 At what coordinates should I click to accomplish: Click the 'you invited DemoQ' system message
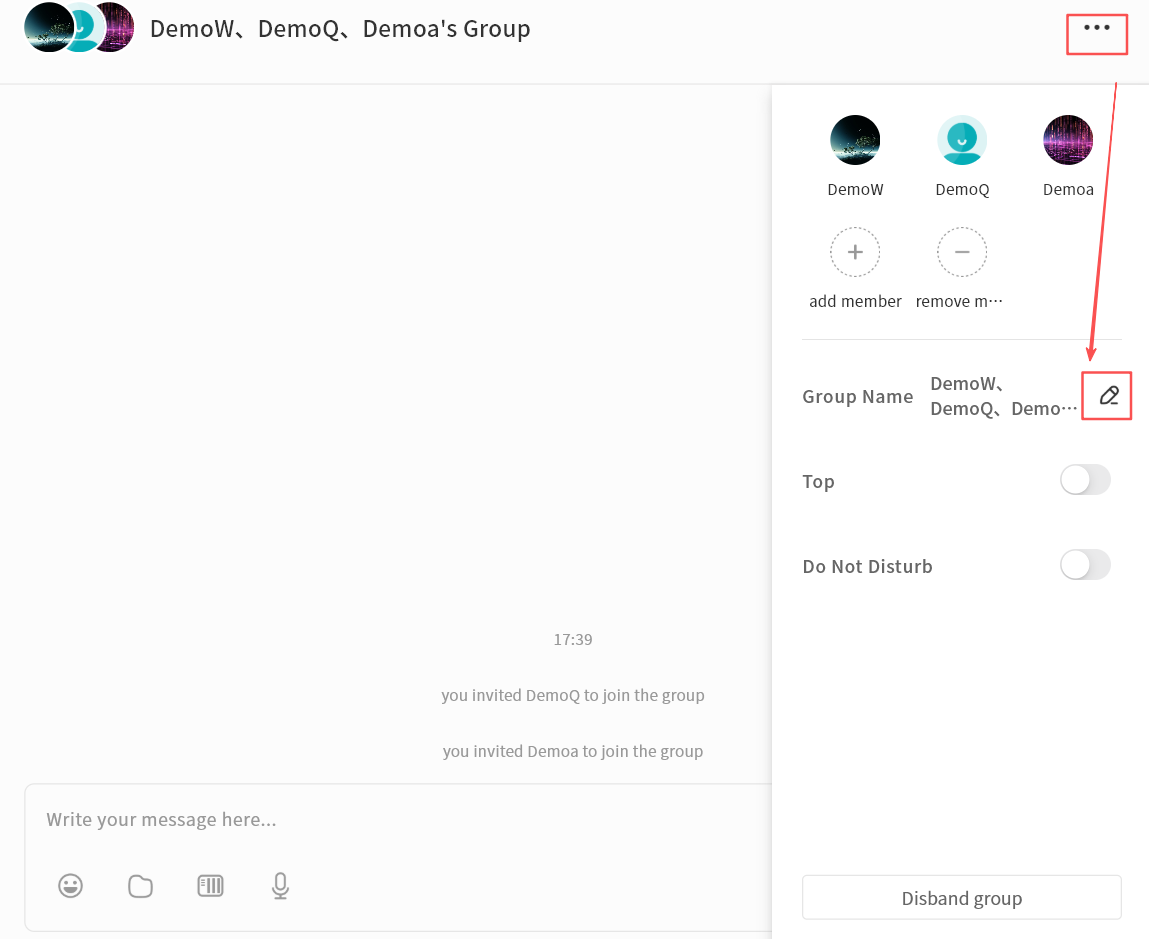[573, 695]
